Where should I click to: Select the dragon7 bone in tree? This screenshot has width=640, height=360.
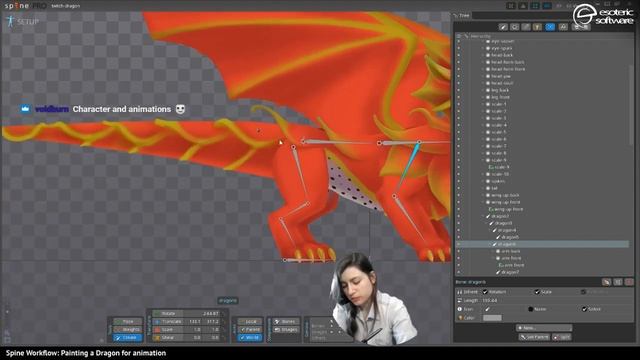pos(510,272)
